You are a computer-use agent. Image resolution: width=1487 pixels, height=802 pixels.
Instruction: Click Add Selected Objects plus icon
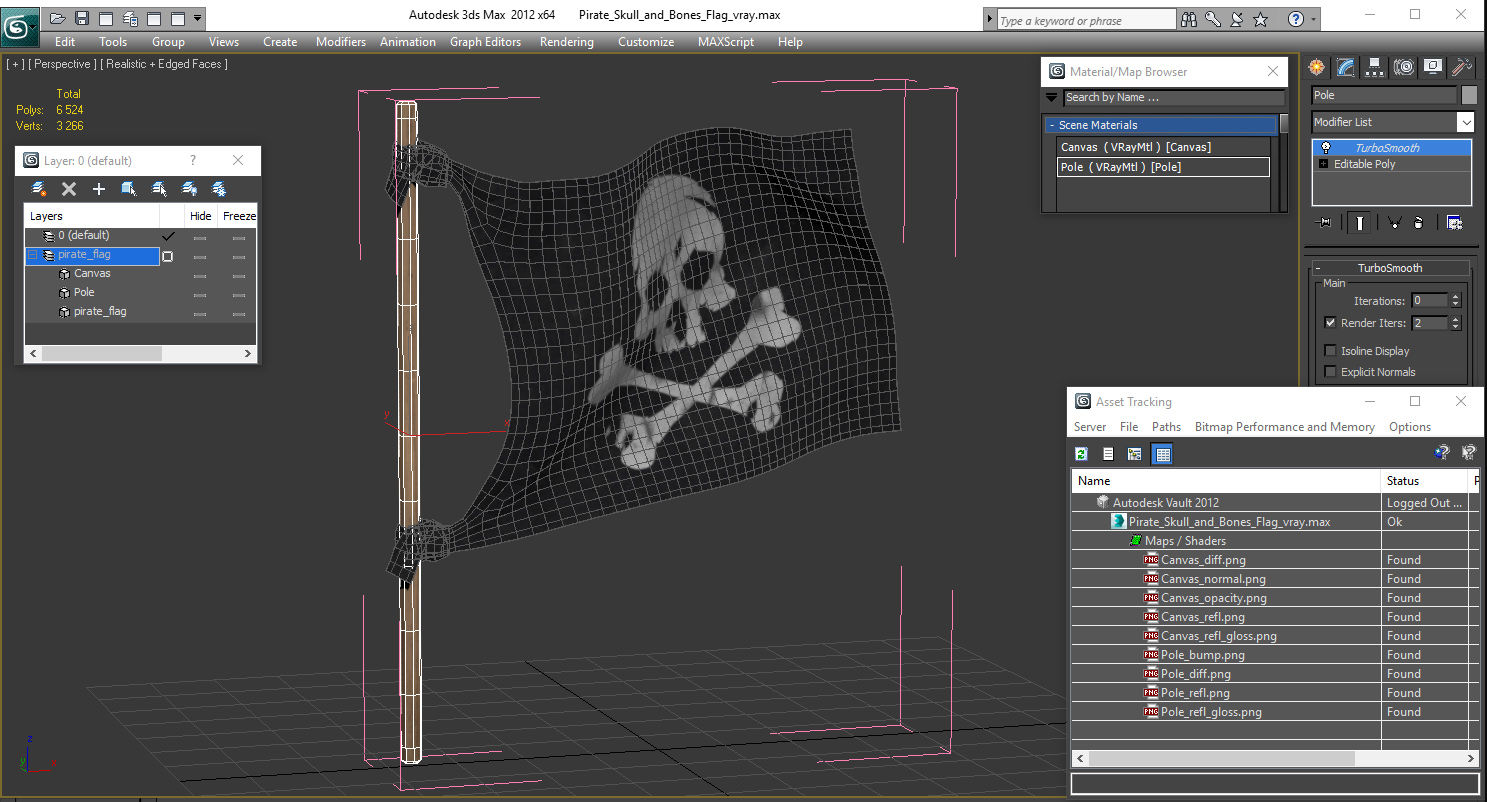click(x=99, y=188)
